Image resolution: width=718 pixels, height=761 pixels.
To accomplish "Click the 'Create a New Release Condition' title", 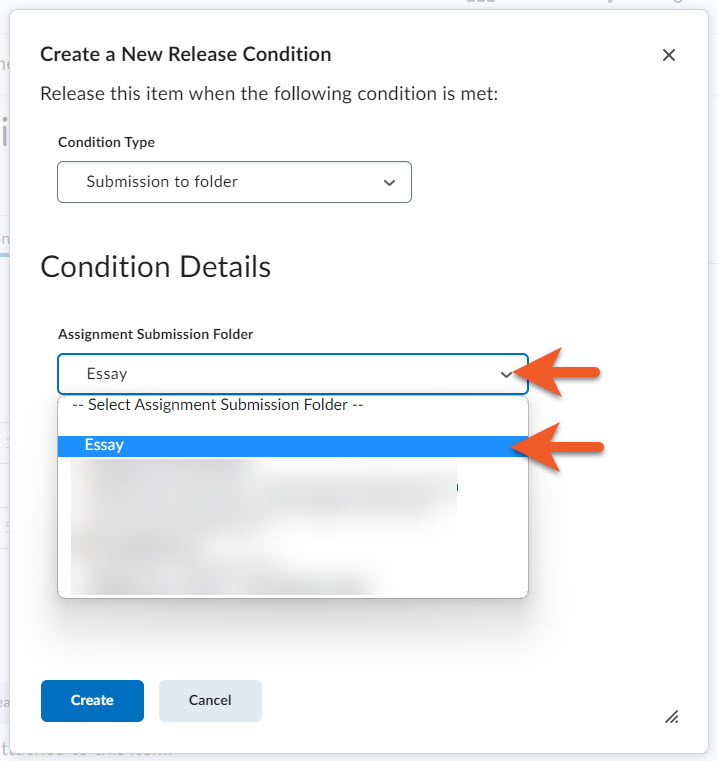I will click(x=186, y=54).
